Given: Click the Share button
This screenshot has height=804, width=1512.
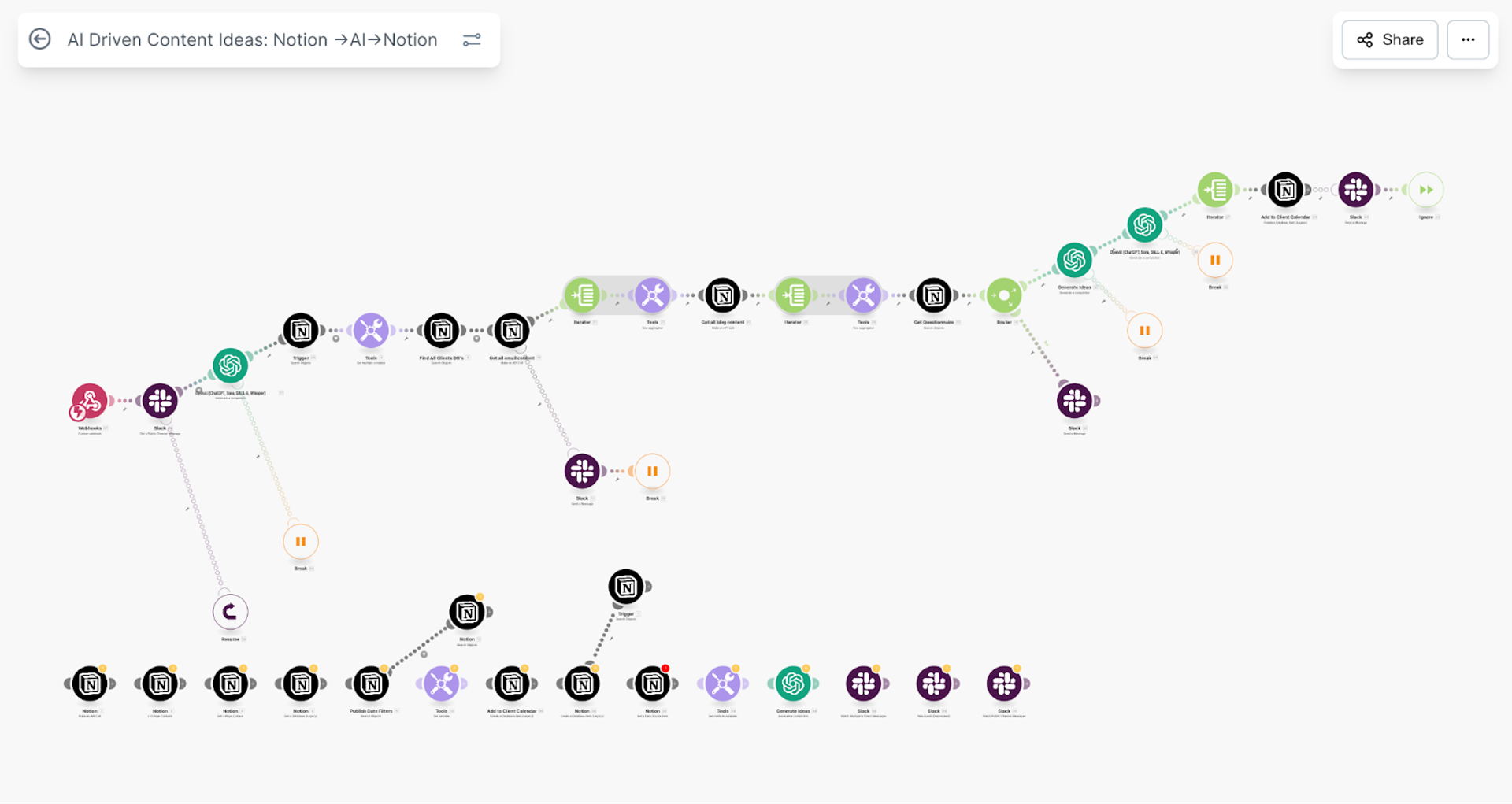Looking at the screenshot, I should pos(1389,39).
